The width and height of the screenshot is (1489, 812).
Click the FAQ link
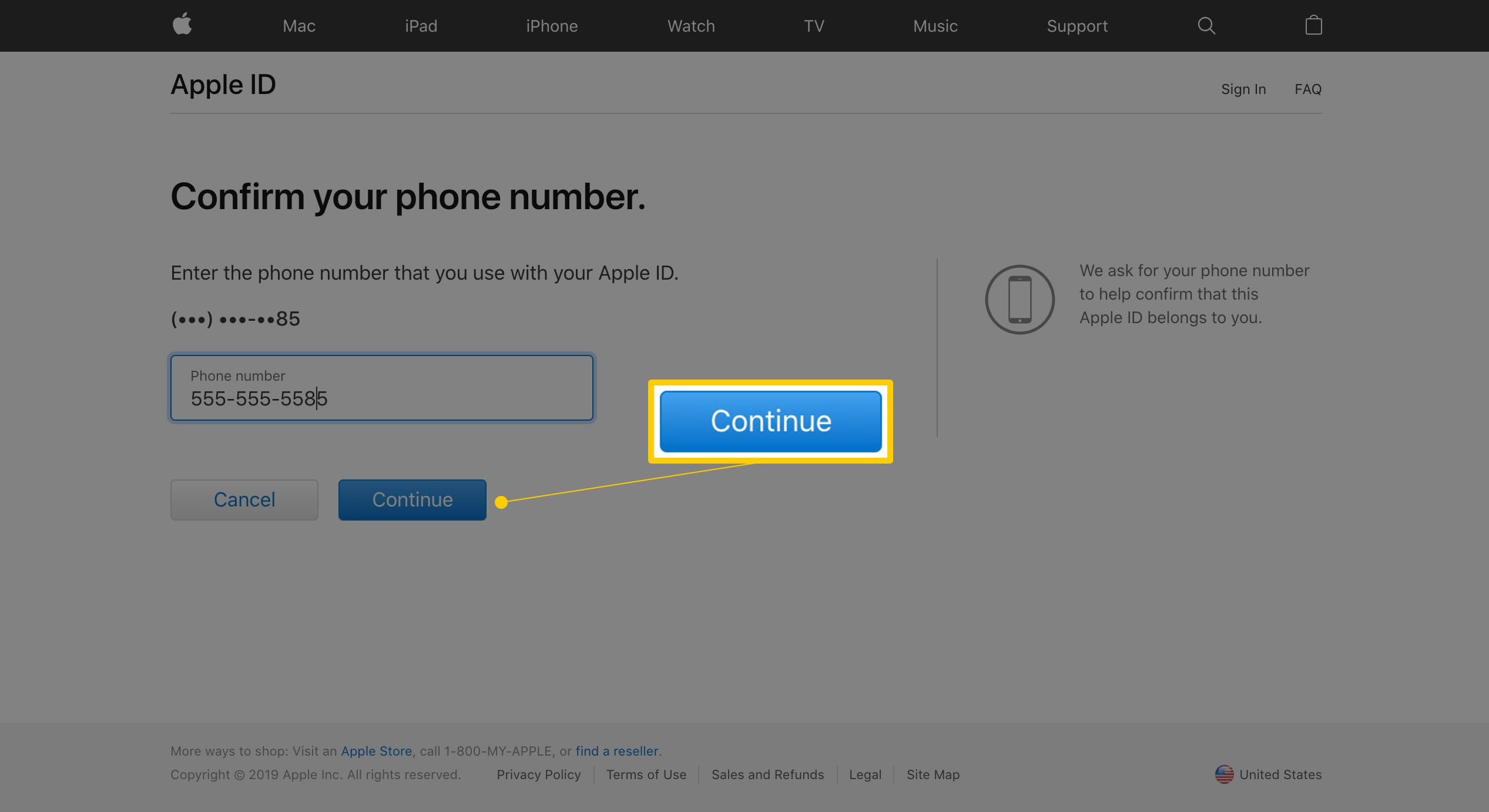tap(1308, 89)
